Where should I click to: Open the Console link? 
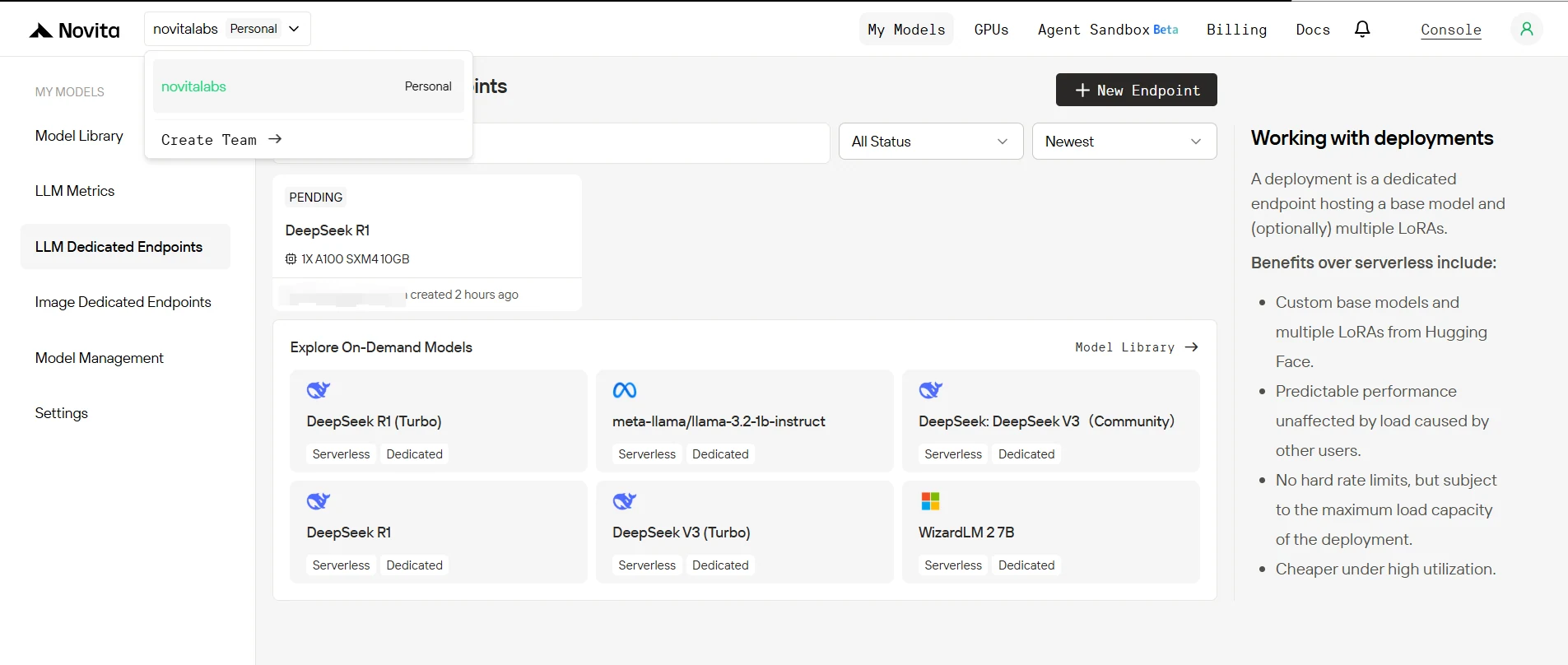tap(1450, 30)
